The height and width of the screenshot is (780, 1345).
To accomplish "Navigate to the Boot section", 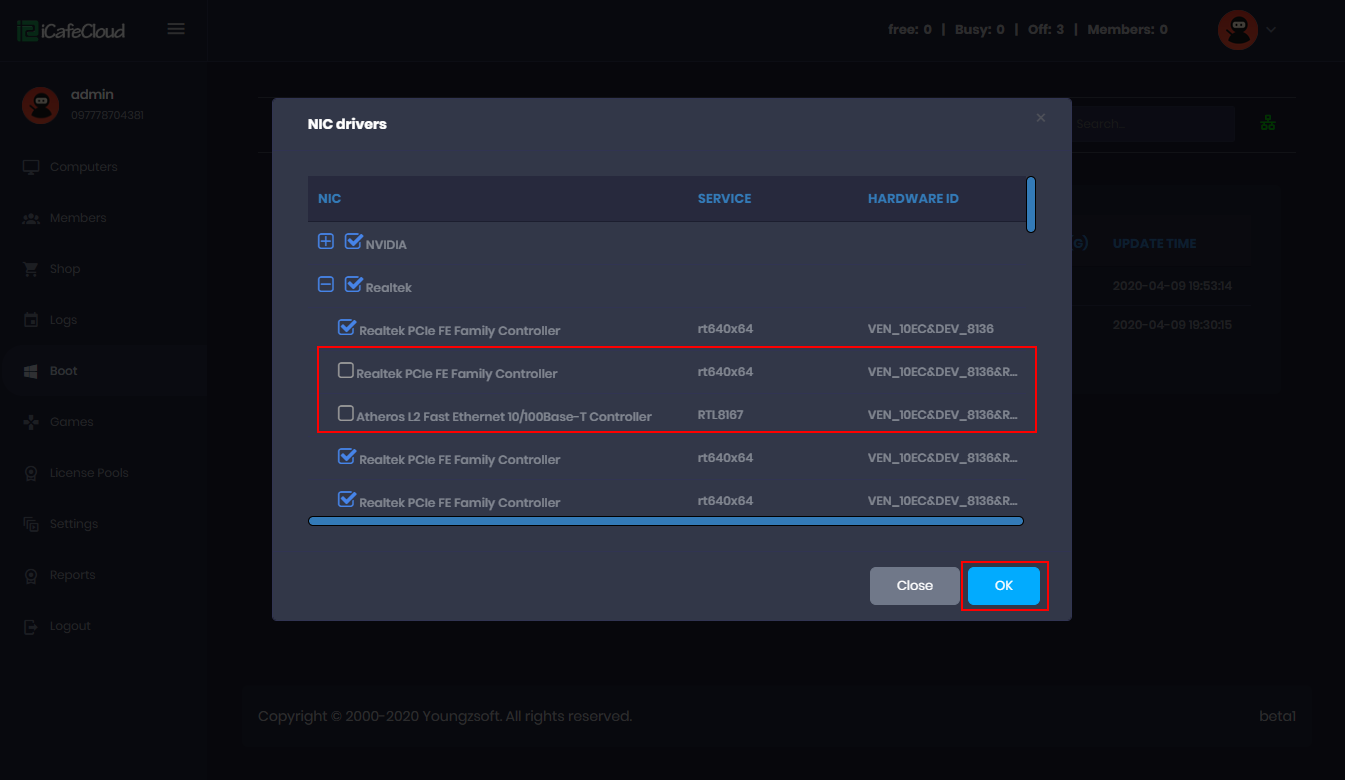I will [x=30, y=370].
